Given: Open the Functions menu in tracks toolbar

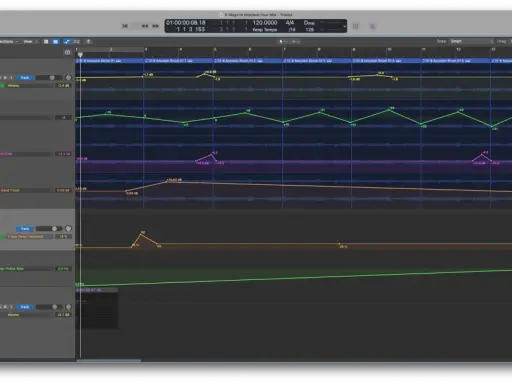Looking at the screenshot, I should coord(9,41).
